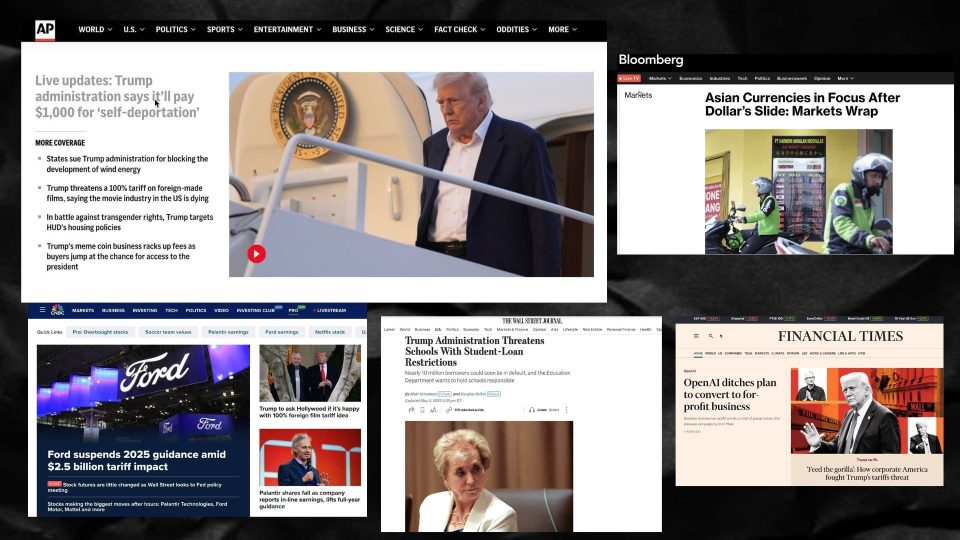The width and height of the screenshot is (960, 540).
Task: Expand the AP FACT CHECK dropdown menu
Action: [459, 29]
